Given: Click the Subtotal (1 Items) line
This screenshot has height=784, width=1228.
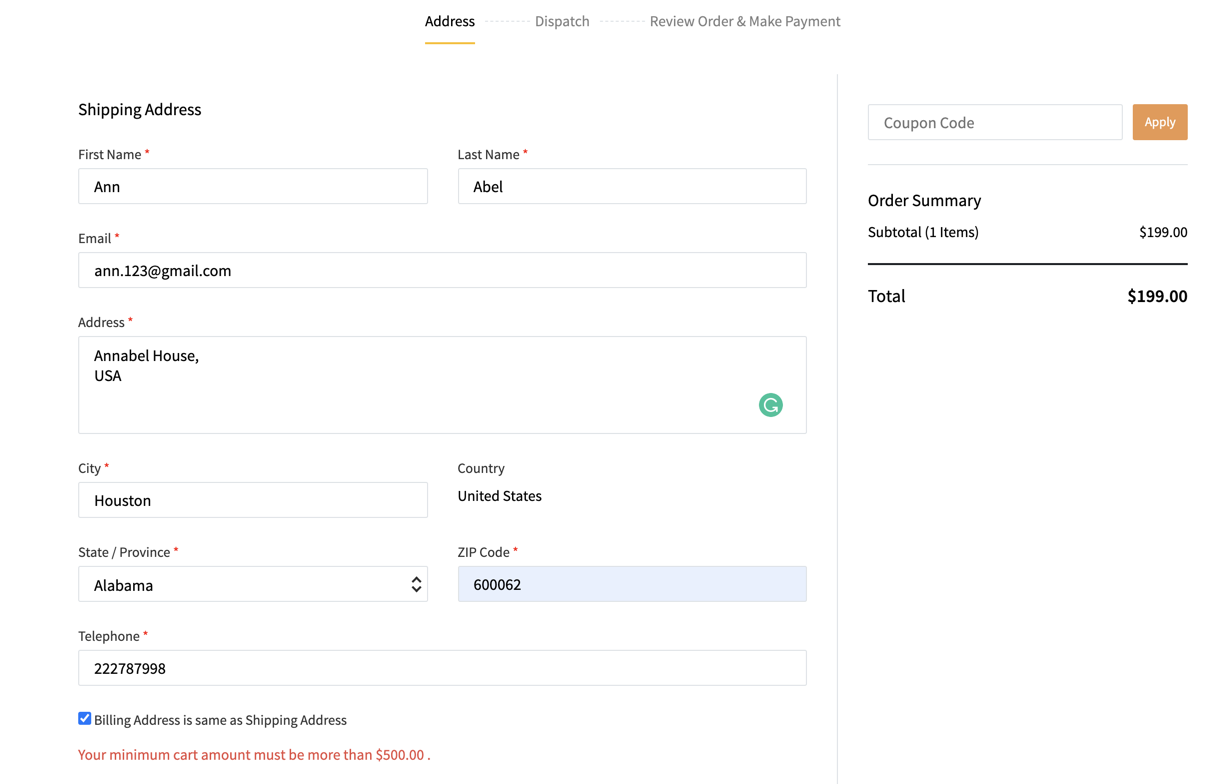Looking at the screenshot, I should [923, 232].
